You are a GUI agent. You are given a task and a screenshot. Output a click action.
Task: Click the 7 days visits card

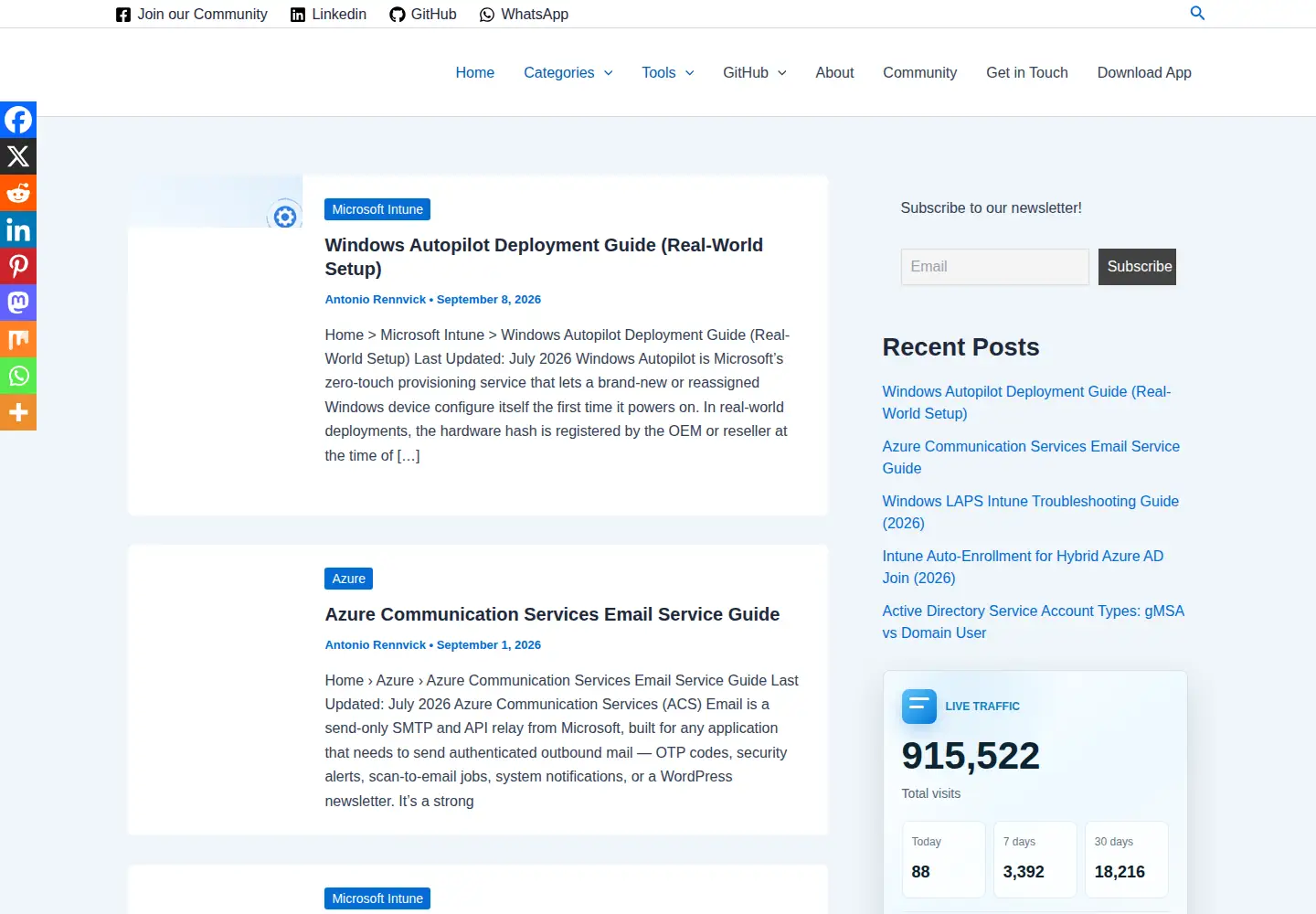(x=1035, y=859)
